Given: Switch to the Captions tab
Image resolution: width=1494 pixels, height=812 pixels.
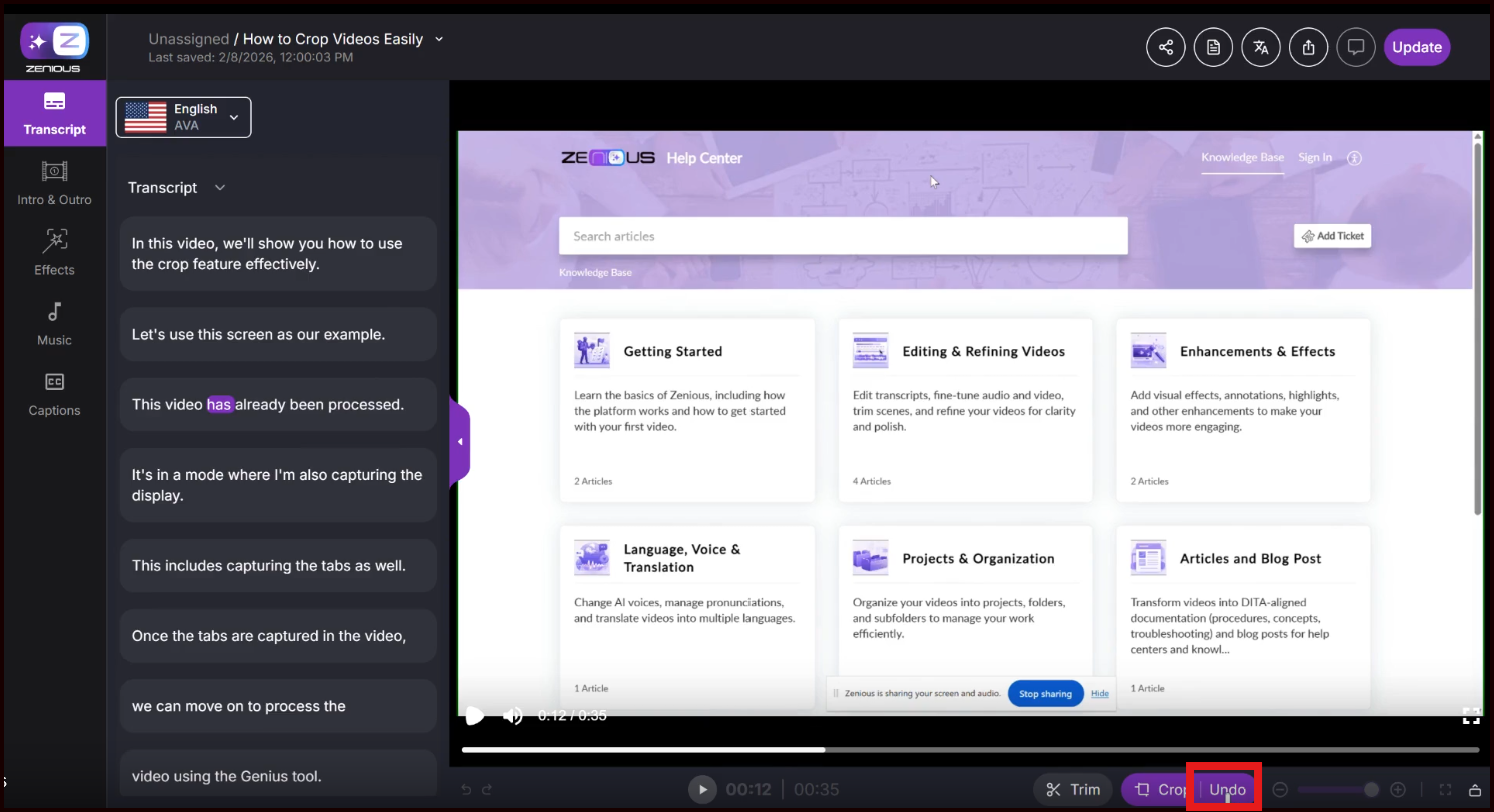Looking at the screenshot, I should [54, 392].
